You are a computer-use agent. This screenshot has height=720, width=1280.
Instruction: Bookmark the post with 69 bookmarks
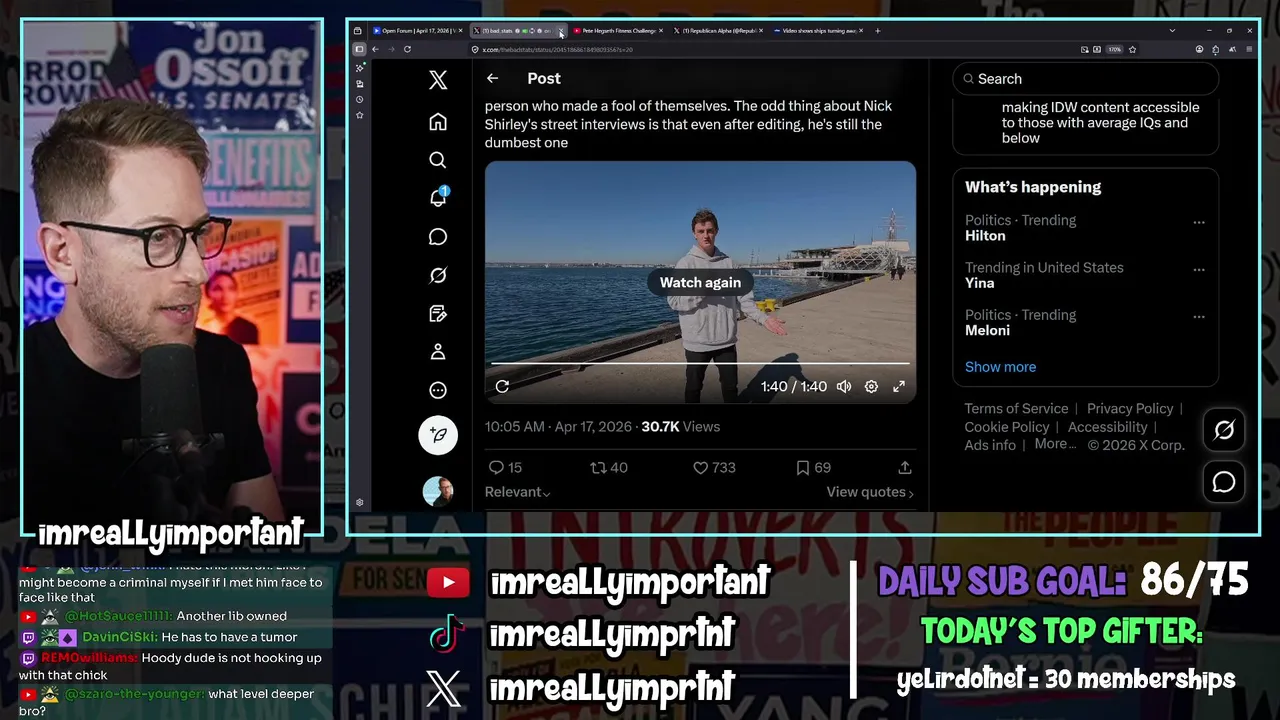tap(813, 467)
